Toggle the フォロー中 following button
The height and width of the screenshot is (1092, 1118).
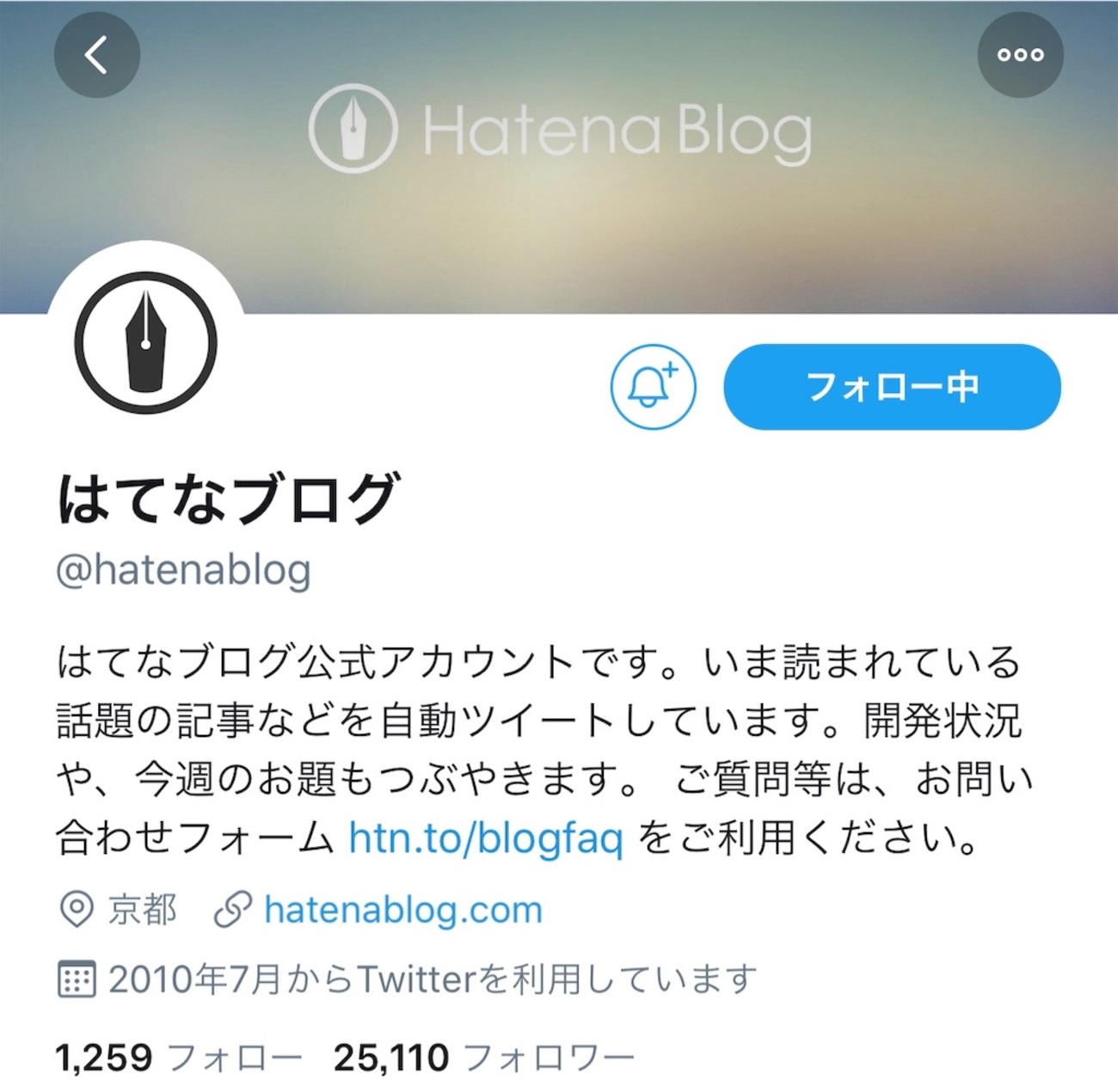coord(892,387)
